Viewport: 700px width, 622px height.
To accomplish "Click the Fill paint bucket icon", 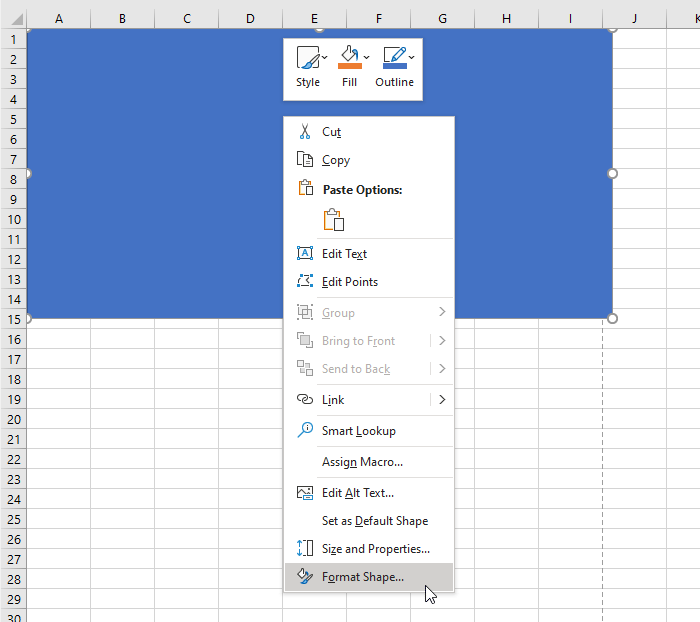I will (350, 58).
